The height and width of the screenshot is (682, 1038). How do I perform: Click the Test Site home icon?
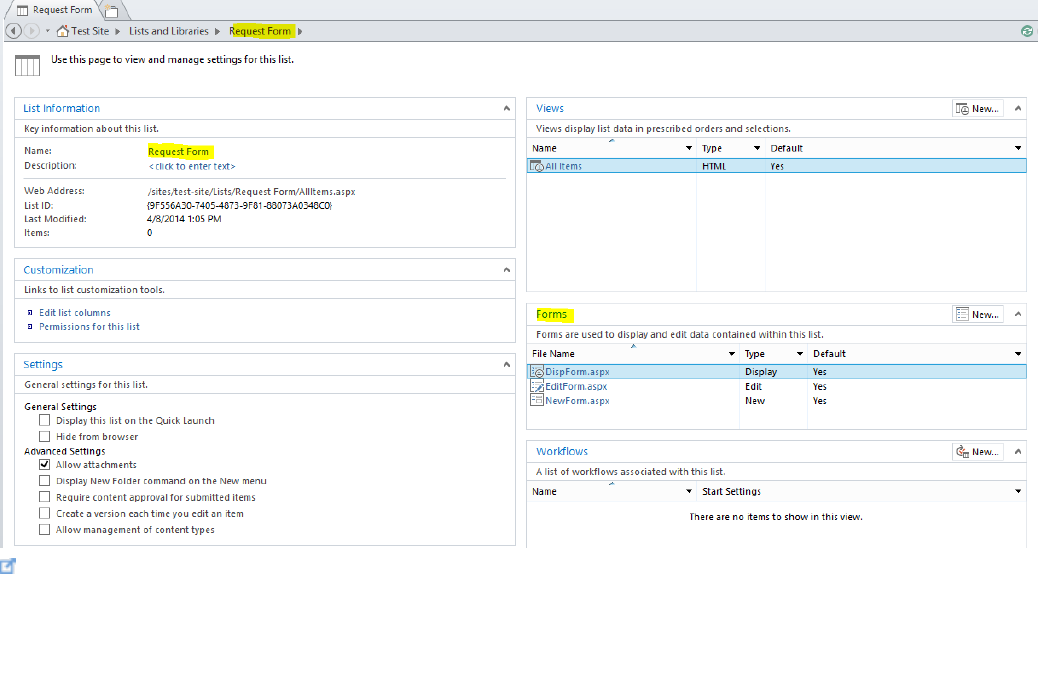(x=63, y=31)
